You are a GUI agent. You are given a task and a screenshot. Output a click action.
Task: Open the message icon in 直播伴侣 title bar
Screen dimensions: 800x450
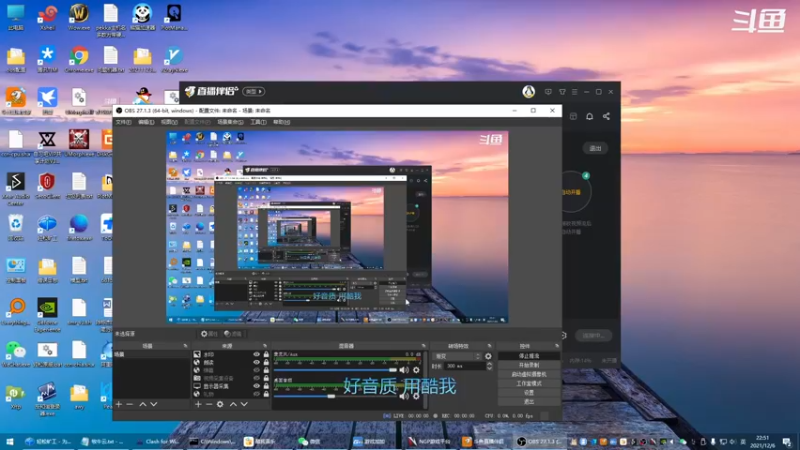(x=548, y=92)
